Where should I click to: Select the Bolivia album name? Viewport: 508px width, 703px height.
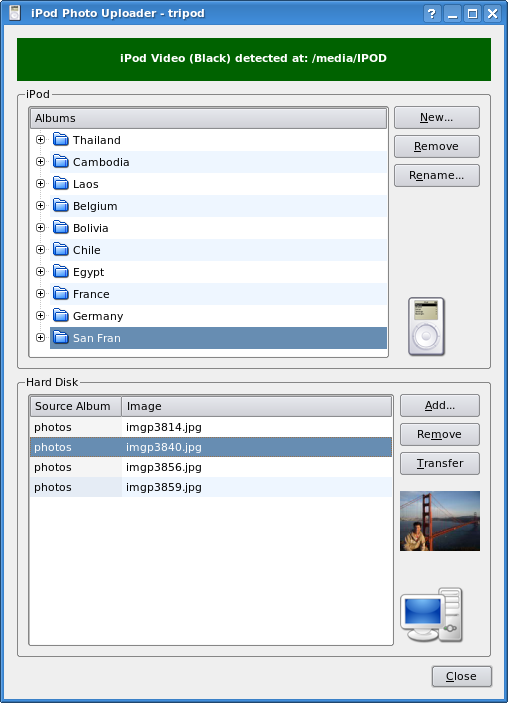(x=91, y=228)
